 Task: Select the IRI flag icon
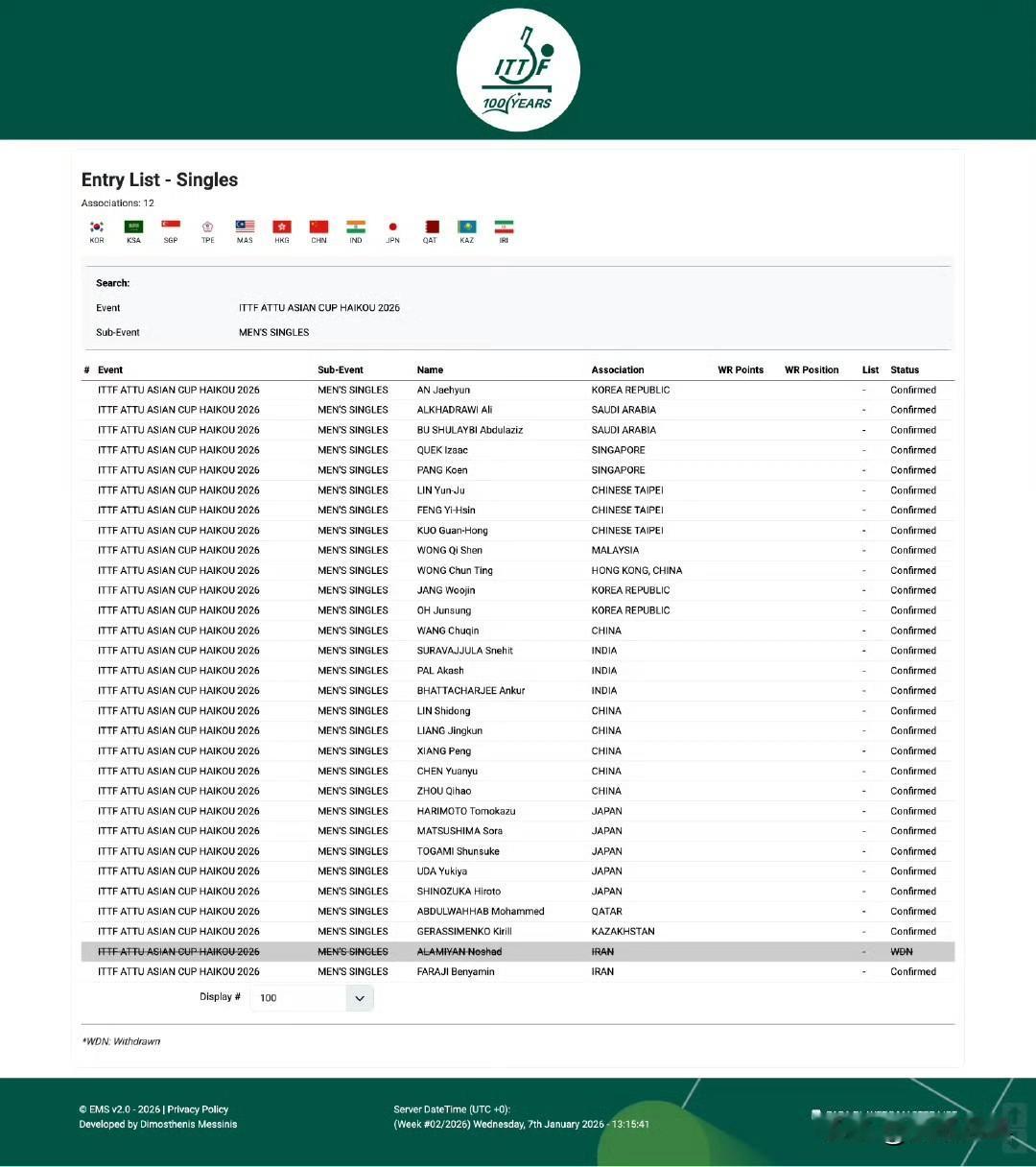[504, 227]
